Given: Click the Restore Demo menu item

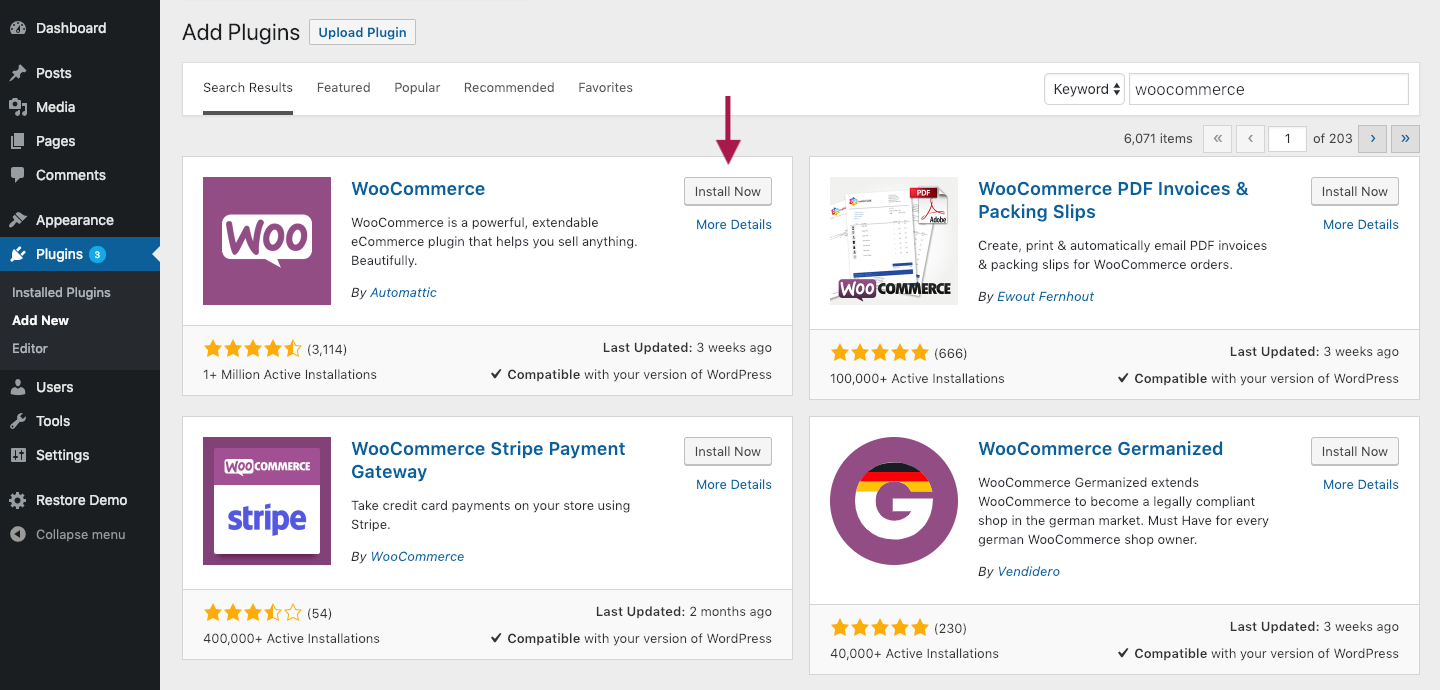Looking at the screenshot, I should tap(80, 500).
